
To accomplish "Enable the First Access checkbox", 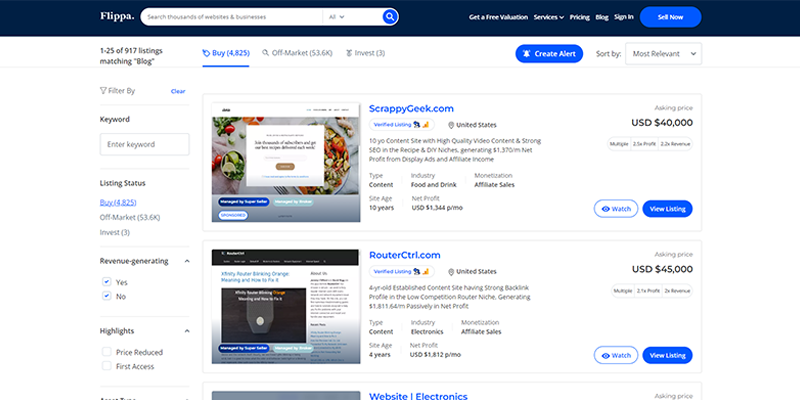I will 106,366.
